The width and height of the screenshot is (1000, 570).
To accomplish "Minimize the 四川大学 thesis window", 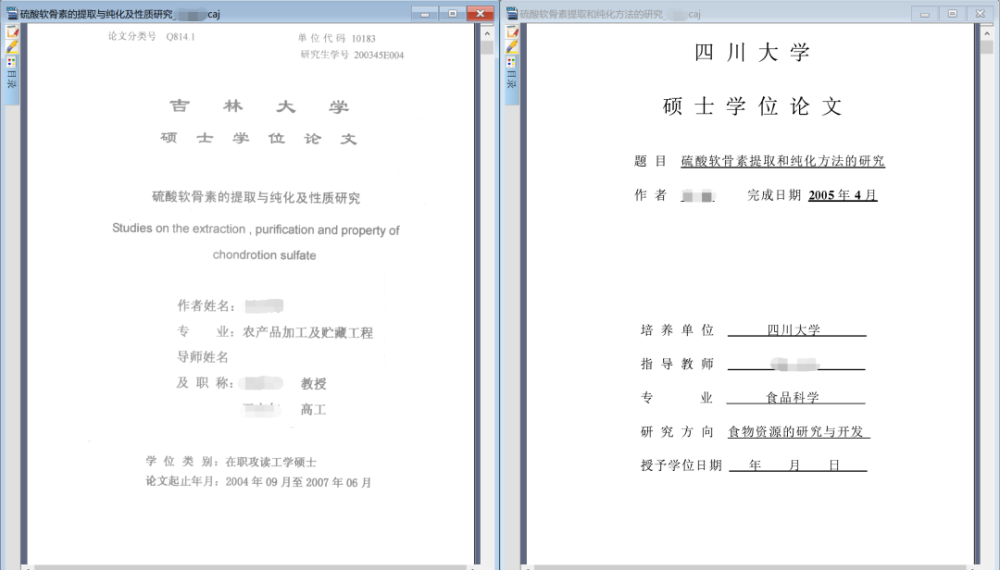I will pyautogui.click(x=925, y=13).
